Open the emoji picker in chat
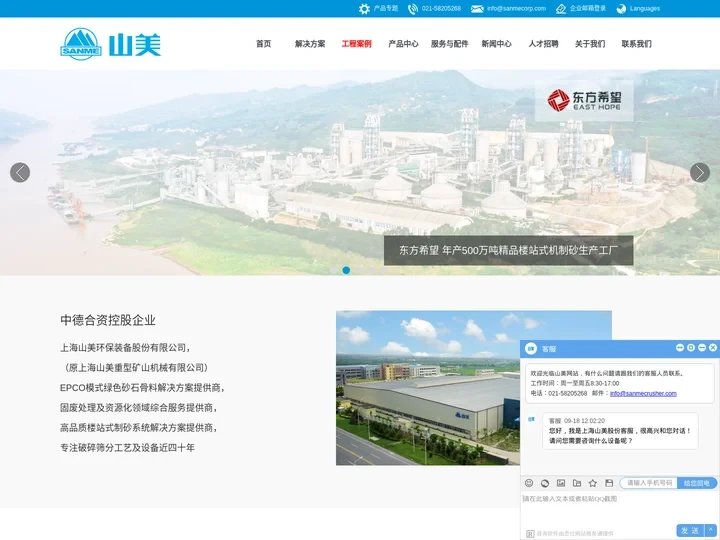 (529, 483)
